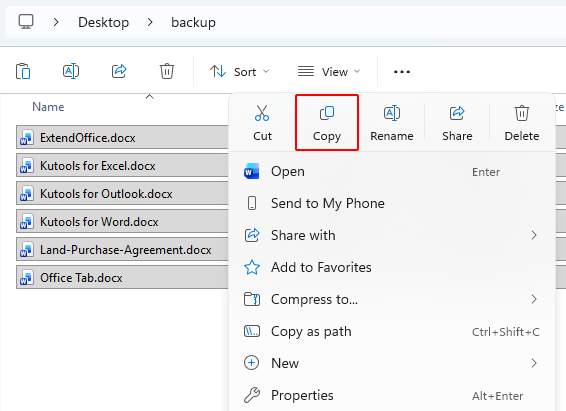
Task: Expand the chevron before backup in breadcrumb
Action: [150, 22]
